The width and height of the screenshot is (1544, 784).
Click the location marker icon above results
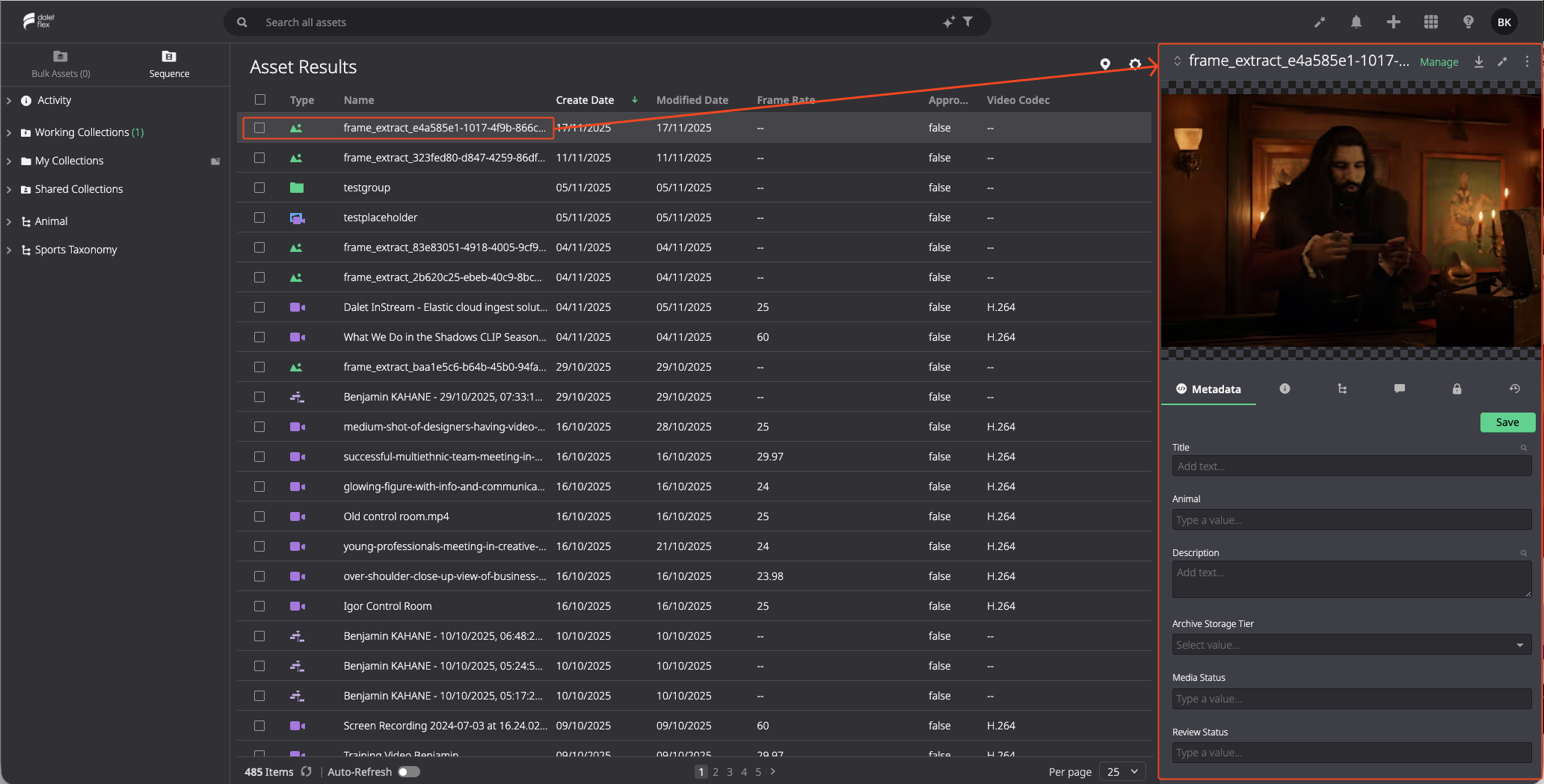(x=1105, y=64)
